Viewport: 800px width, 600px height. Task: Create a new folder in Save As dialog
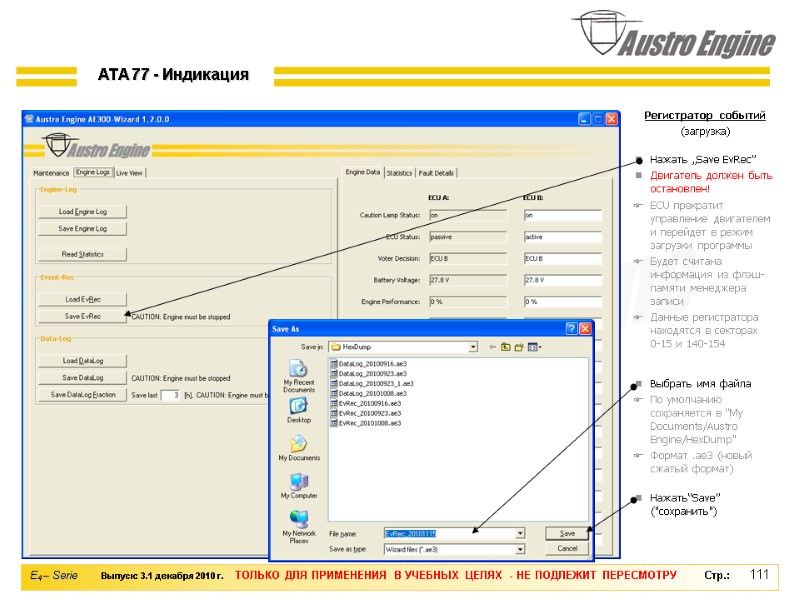click(519, 347)
